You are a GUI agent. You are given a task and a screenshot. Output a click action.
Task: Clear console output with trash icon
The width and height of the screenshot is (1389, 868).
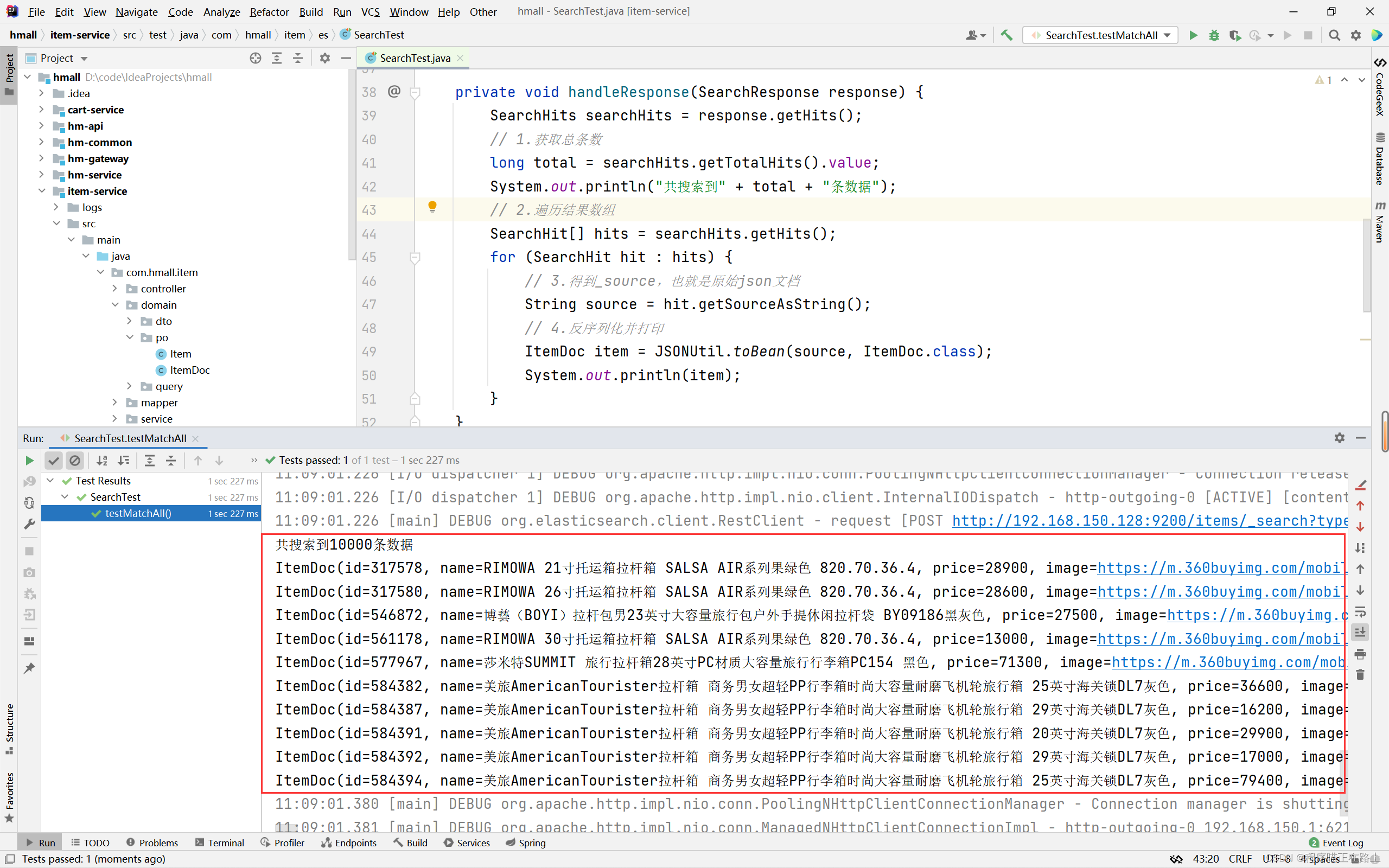1360,674
